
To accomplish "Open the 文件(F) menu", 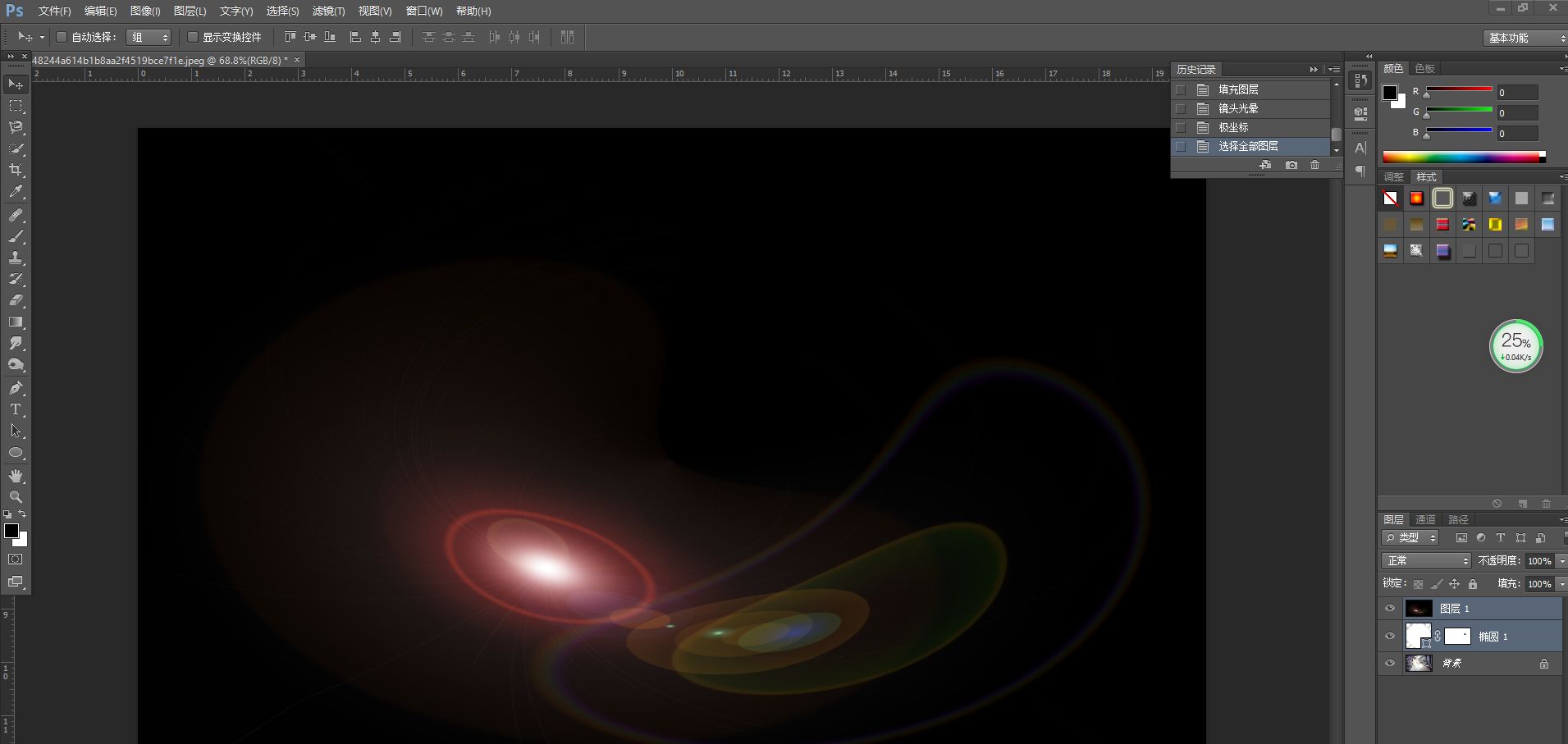I will tap(54, 11).
